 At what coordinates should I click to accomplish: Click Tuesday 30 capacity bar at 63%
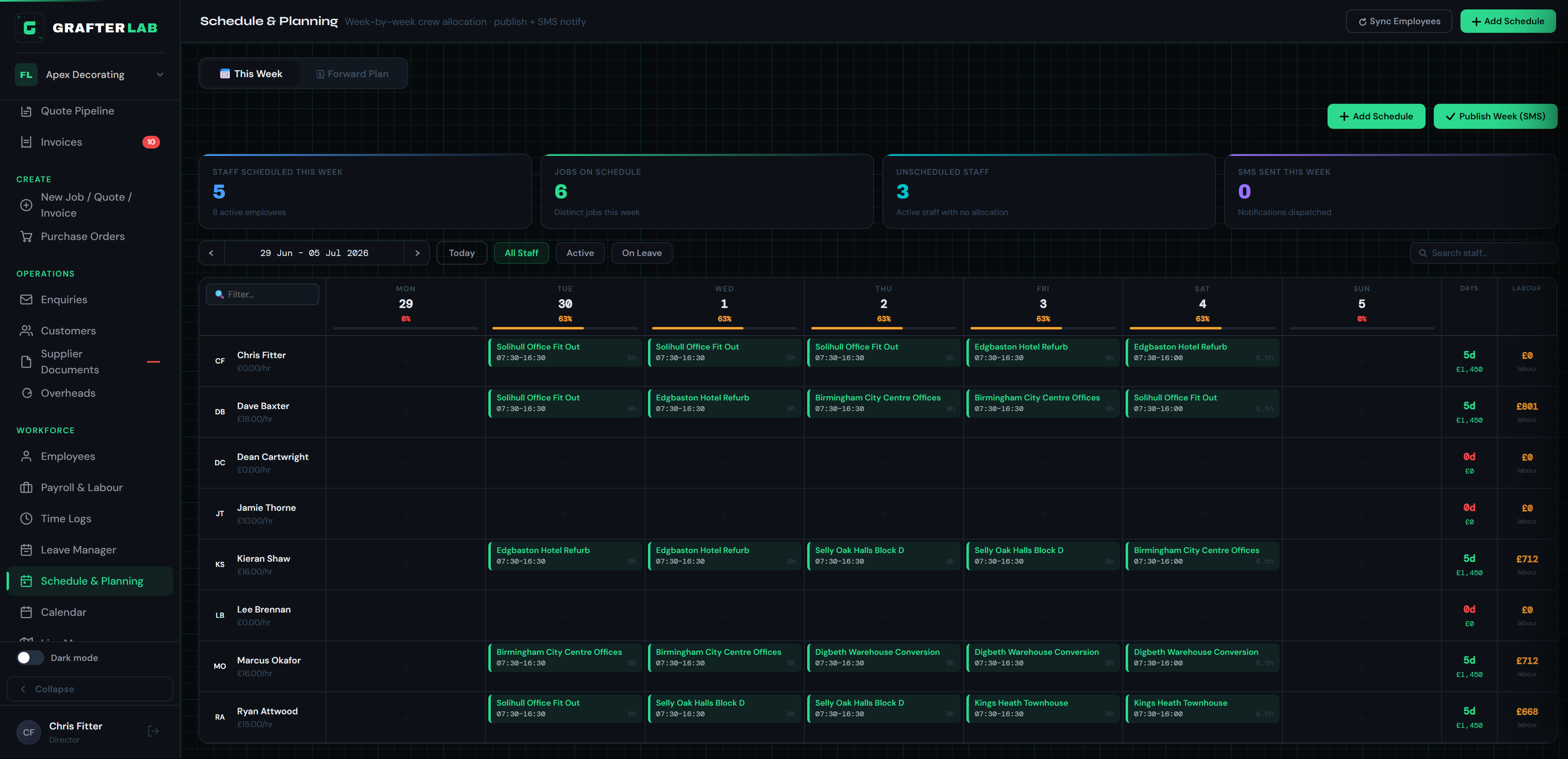click(565, 329)
